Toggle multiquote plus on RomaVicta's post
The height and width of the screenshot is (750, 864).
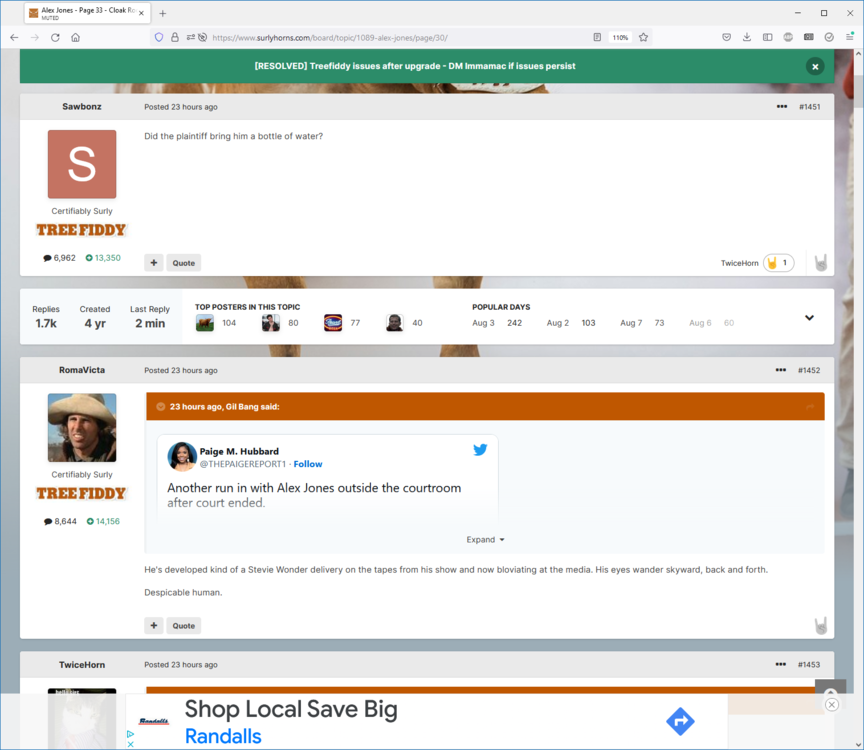(154, 626)
